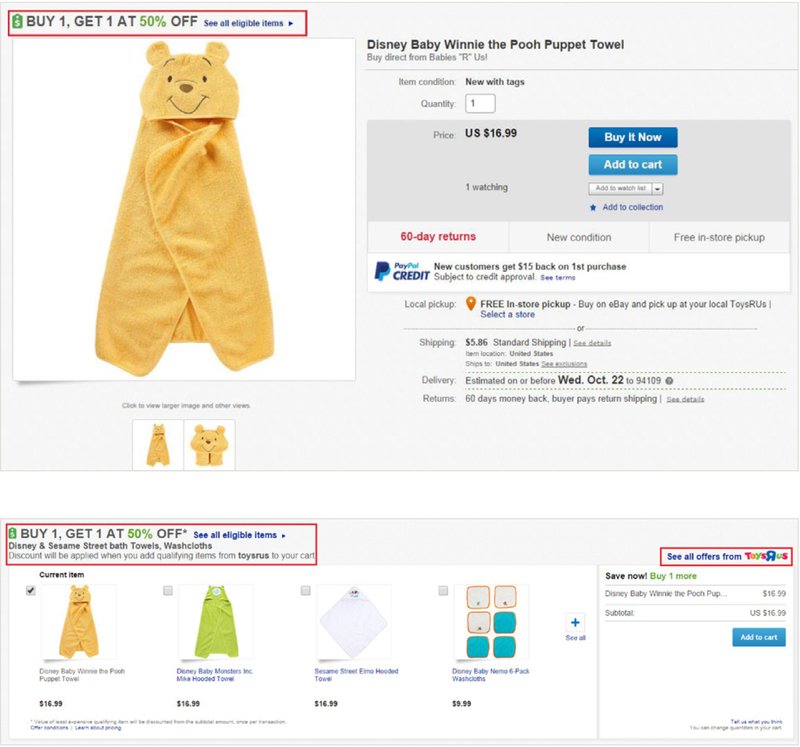Viewport: 800px width, 747px height.
Task: Check the Monsters Inc. Mike Hooded Towel checkbox
Action: pos(168,591)
